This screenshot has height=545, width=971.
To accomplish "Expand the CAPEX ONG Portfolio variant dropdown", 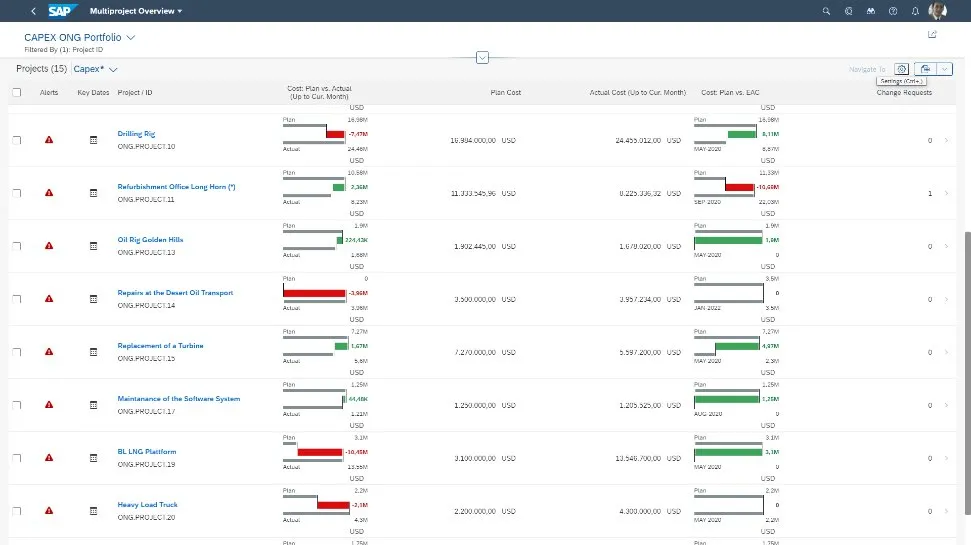I will click(x=131, y=37).
